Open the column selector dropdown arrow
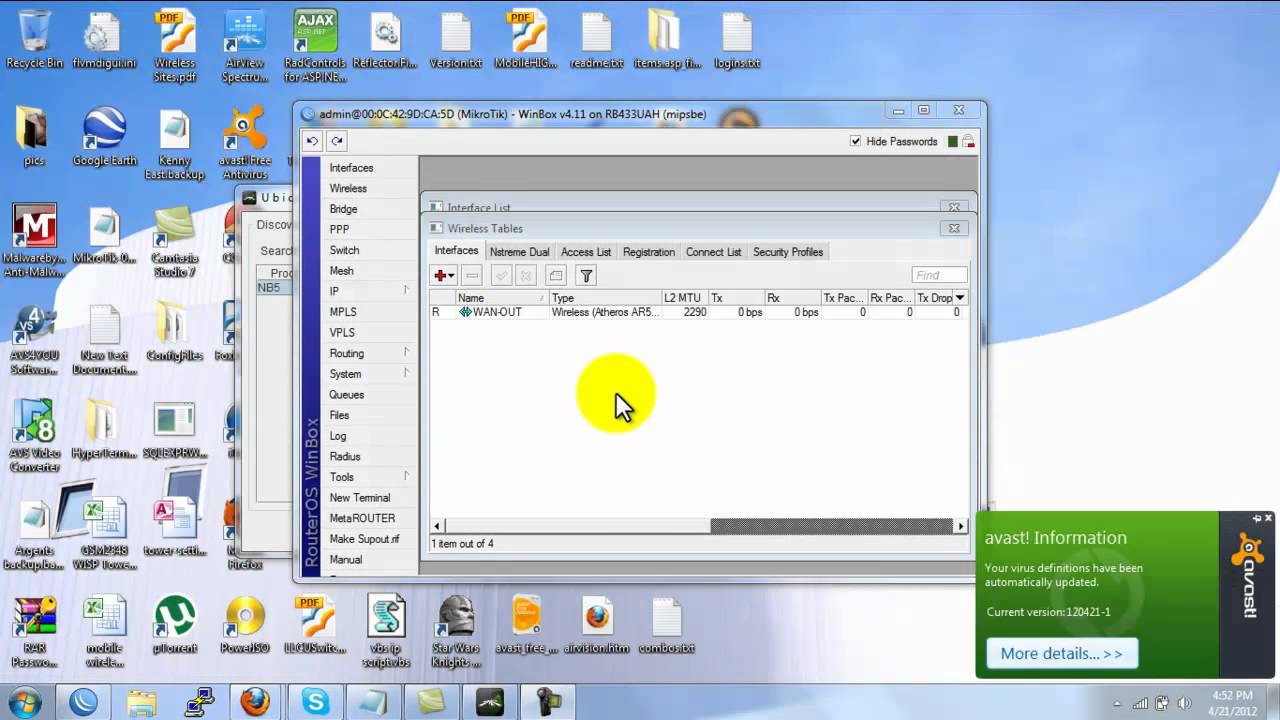The image size is (1280, 720). (960, 297)
